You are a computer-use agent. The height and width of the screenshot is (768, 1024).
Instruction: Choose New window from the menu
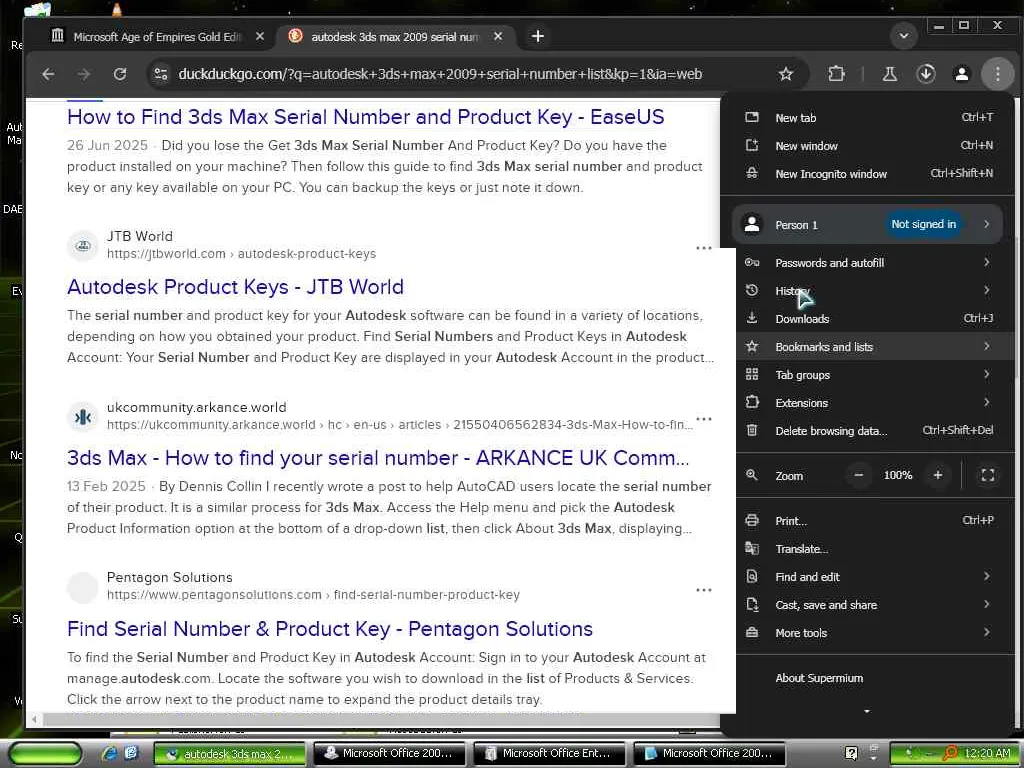869,146
